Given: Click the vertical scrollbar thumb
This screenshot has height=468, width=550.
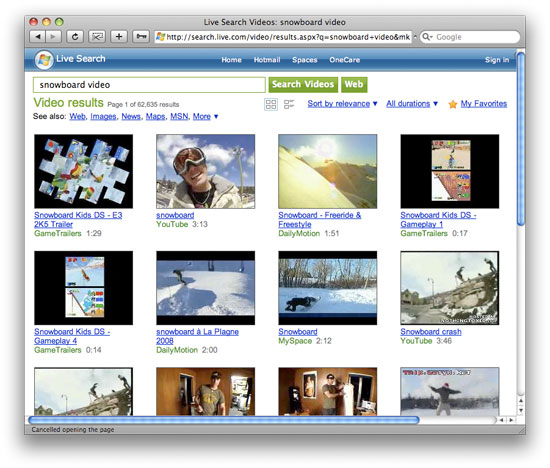Looking at the screenshot, I should [x=521, y=139].
